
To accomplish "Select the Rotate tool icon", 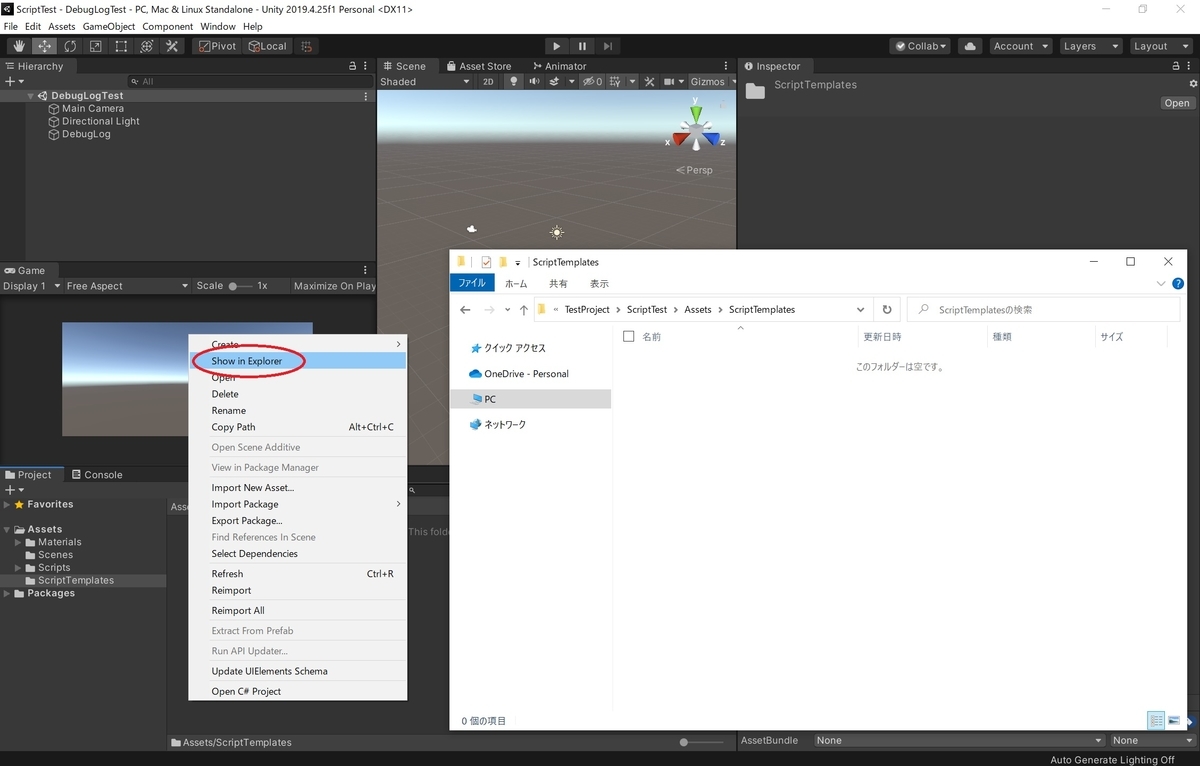I will coord(70,46).
